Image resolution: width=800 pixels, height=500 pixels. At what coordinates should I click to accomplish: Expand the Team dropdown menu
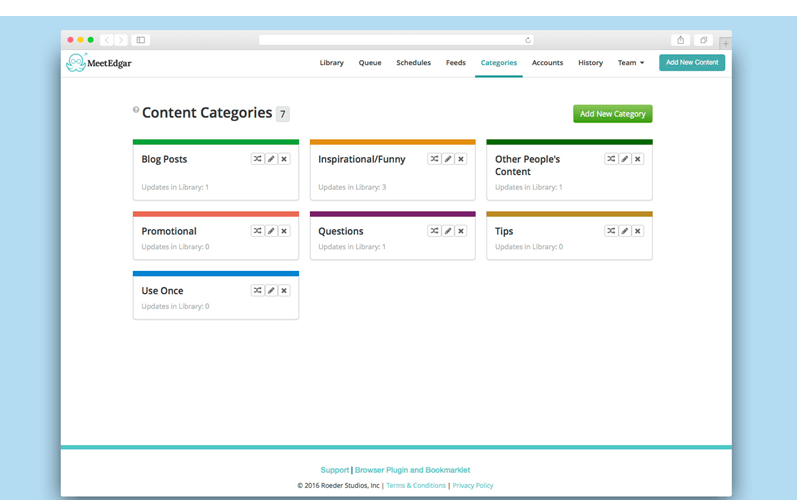coord(631,63)
